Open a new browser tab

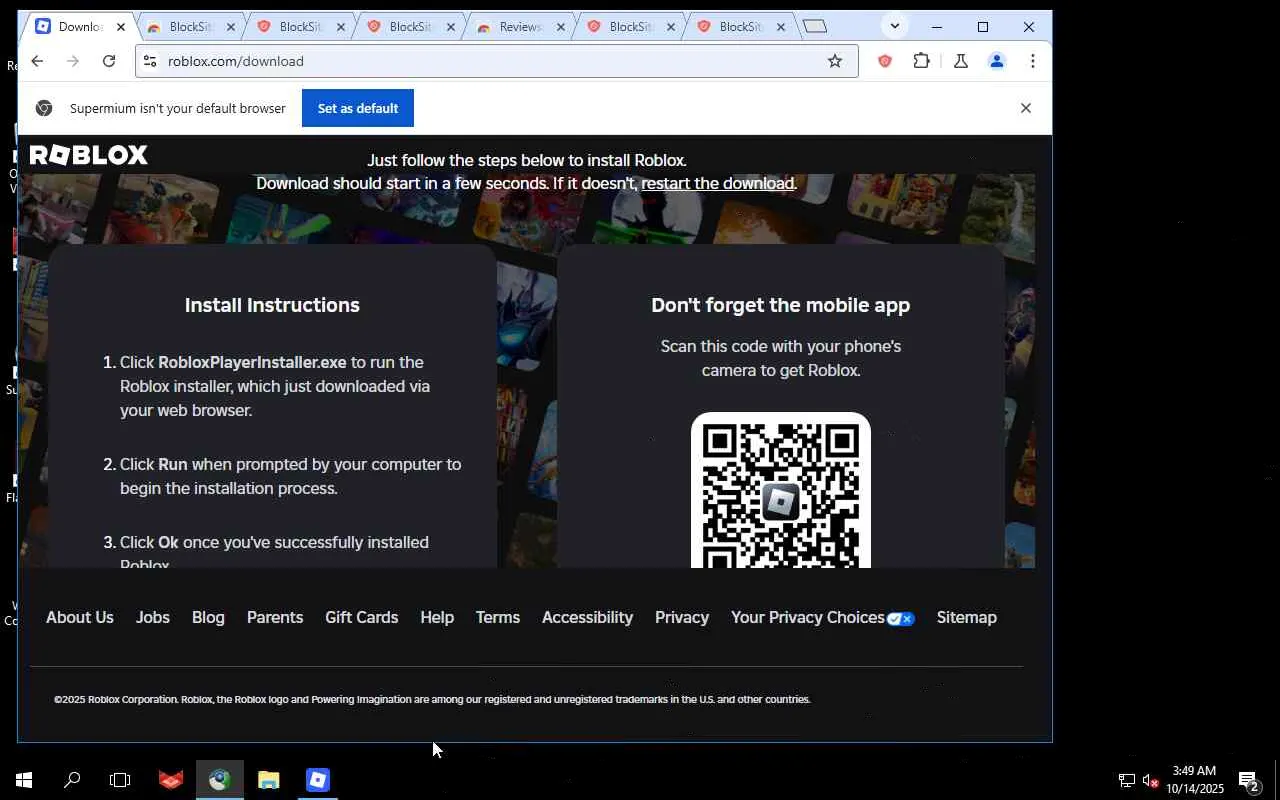815,27
